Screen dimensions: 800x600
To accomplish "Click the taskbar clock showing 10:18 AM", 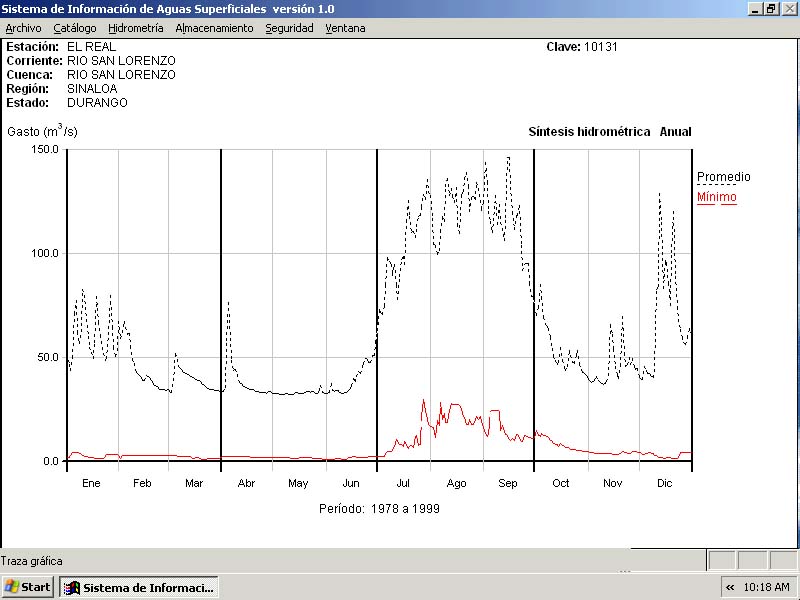I will point(767,587).
